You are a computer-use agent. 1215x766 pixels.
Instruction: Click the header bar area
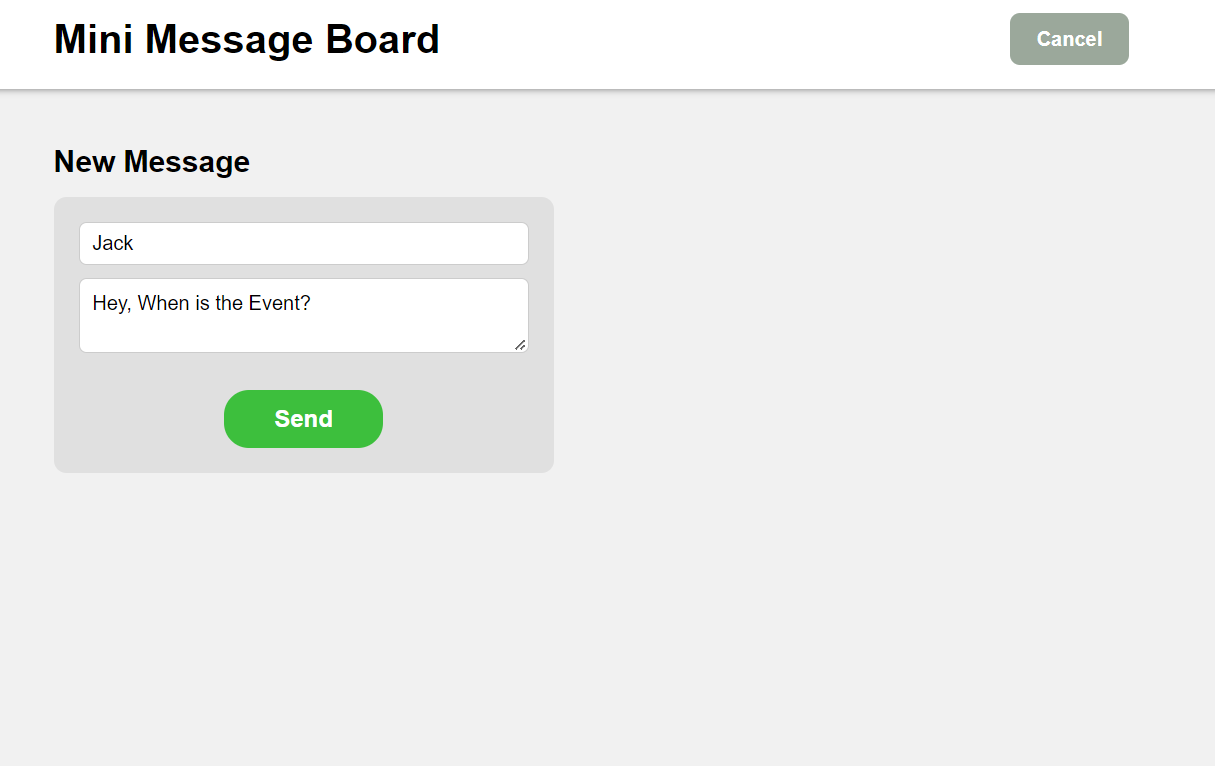700,40
